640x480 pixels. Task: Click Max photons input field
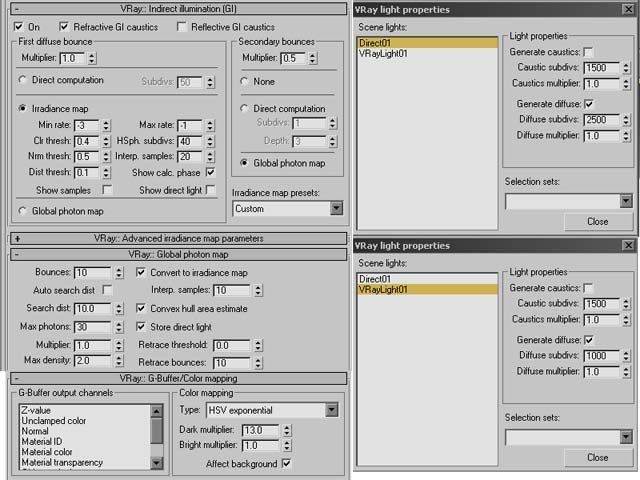(x=93, y=327)
